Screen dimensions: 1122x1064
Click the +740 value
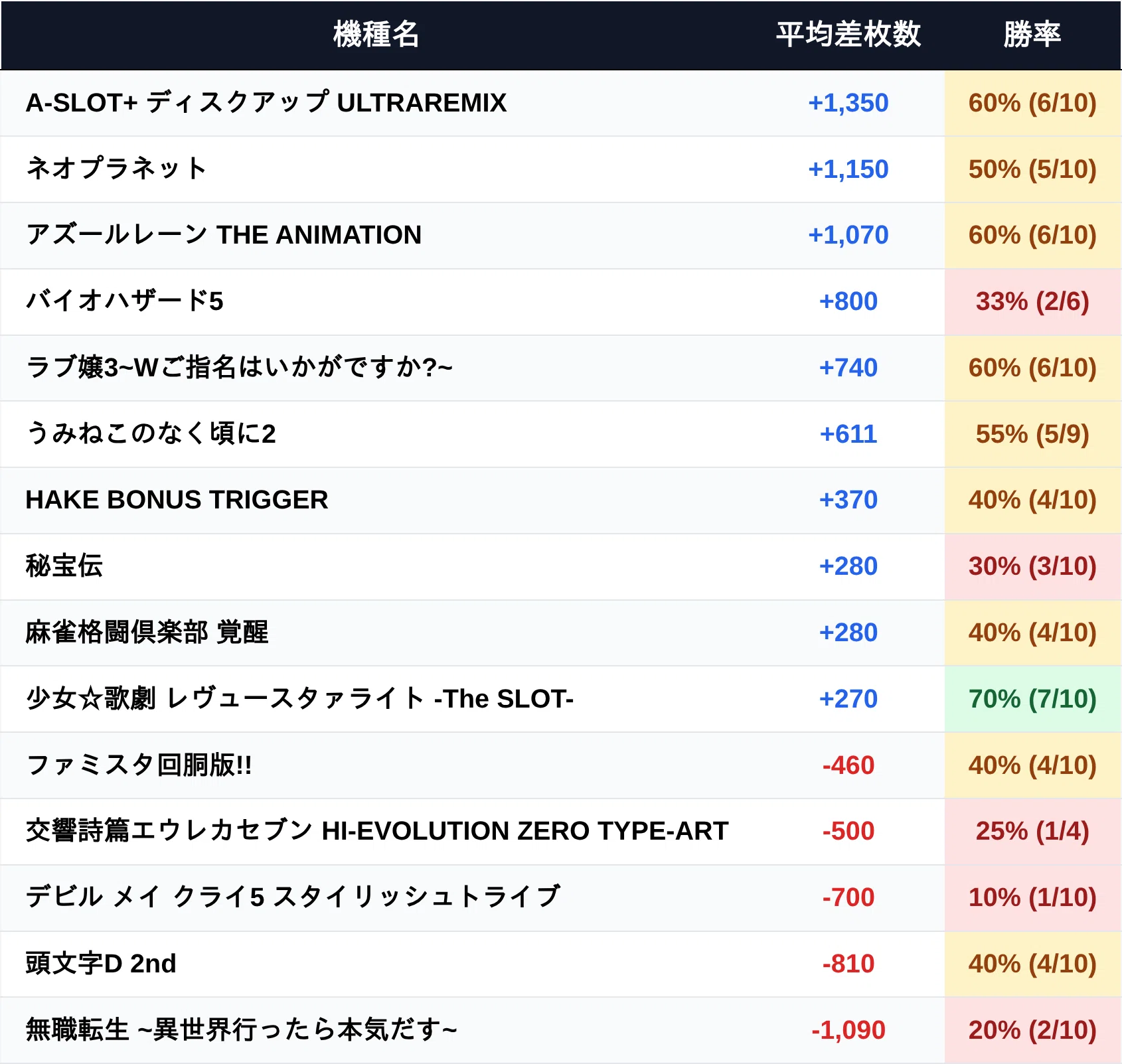coord(848,368)
